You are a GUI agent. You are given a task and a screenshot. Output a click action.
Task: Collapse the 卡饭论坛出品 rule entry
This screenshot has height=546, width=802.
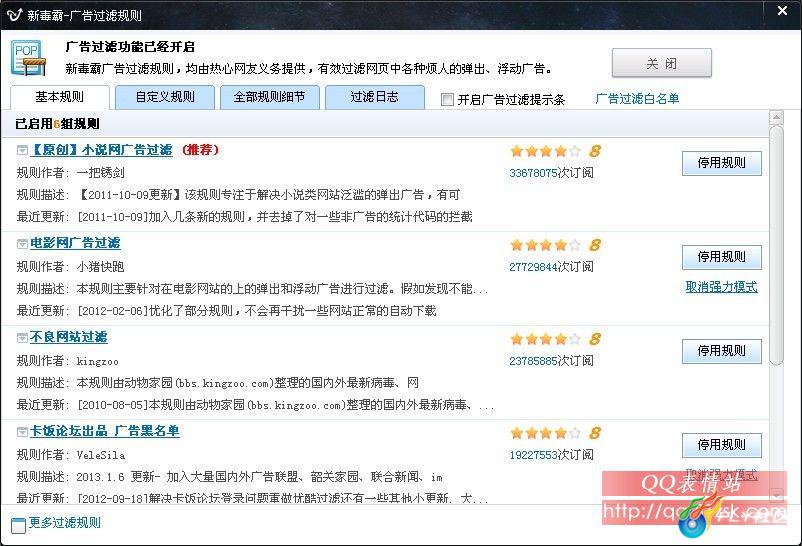coord(22,432)
